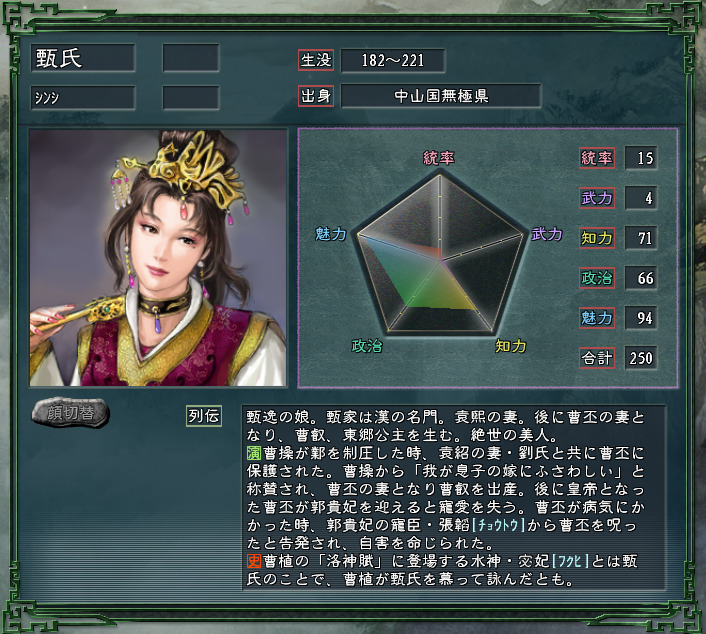
Task: Select the 統率 stat label in the list
Action: coord(597,158)
